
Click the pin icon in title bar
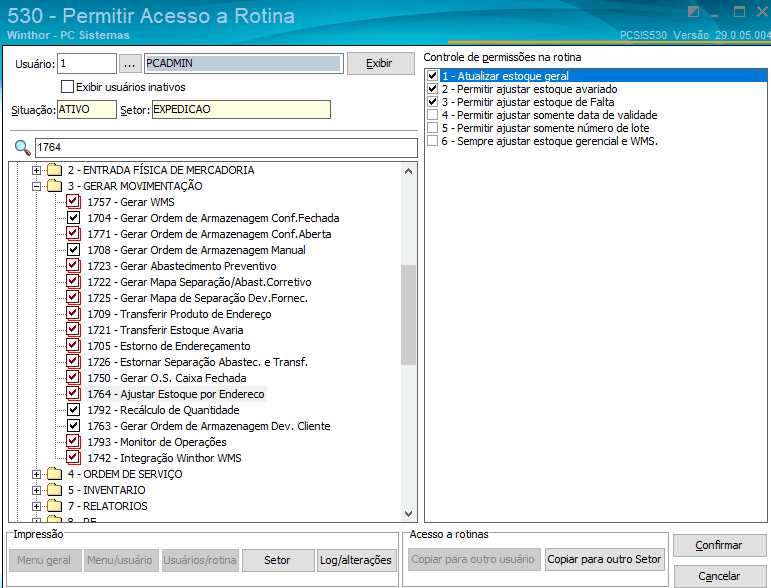(693, 12)
